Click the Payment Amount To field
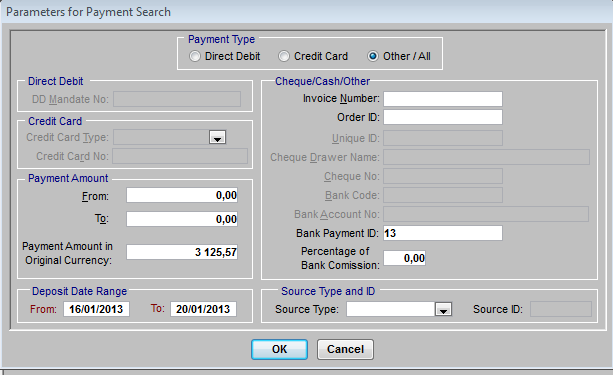 [x=182, y=219]
